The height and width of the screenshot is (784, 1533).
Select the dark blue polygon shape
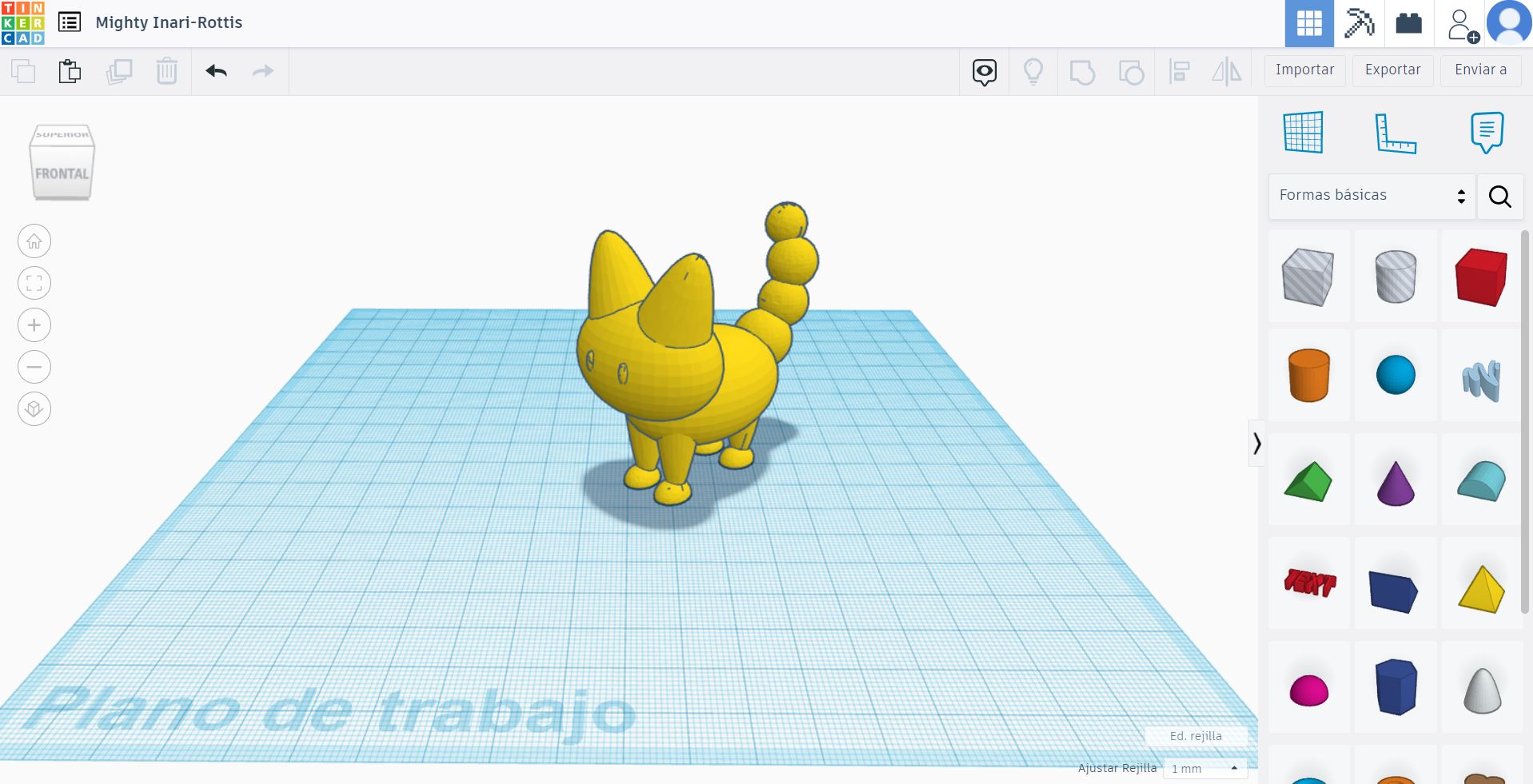[x=1396, y=686]
